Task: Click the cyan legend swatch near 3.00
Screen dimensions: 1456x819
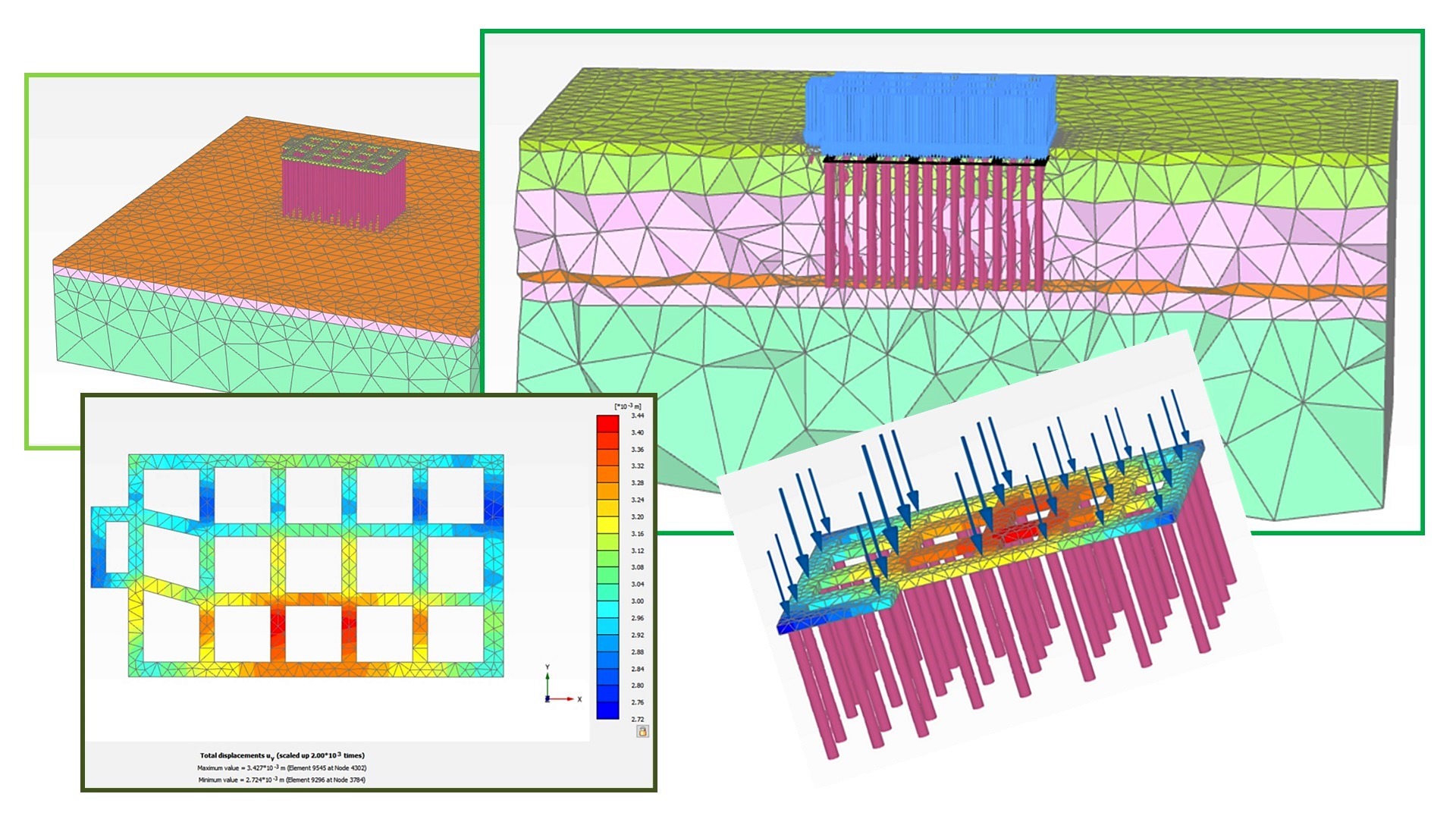Action: 607,608
